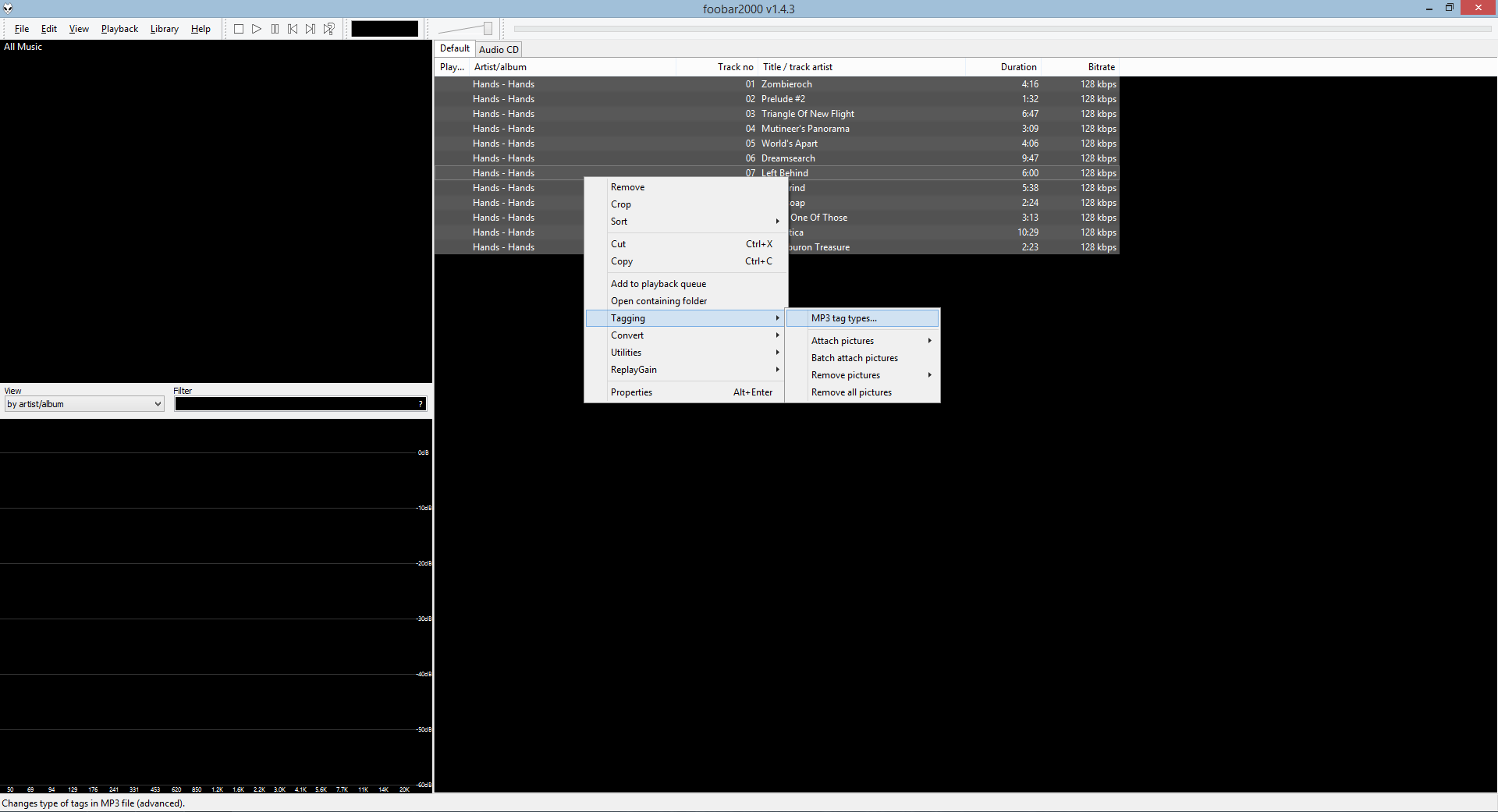Select All Music in the library tree
Screen dimensions: 1498x812
[x=23, y=47]
